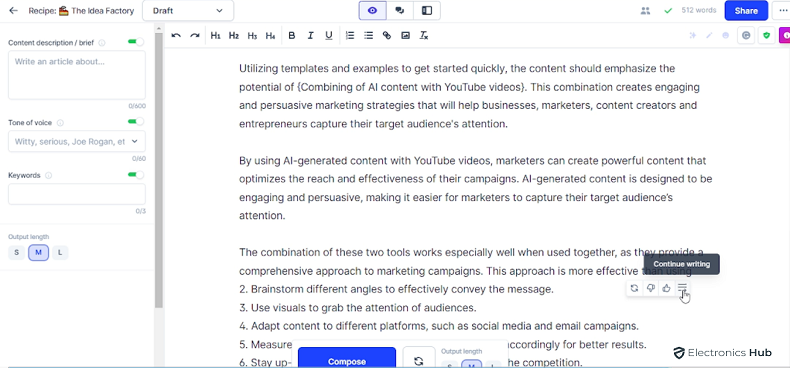Screen dimensions: 790x368
Task: Click the paragraph starting 'Utilizing templates'
Action: [x=469, y=96]
